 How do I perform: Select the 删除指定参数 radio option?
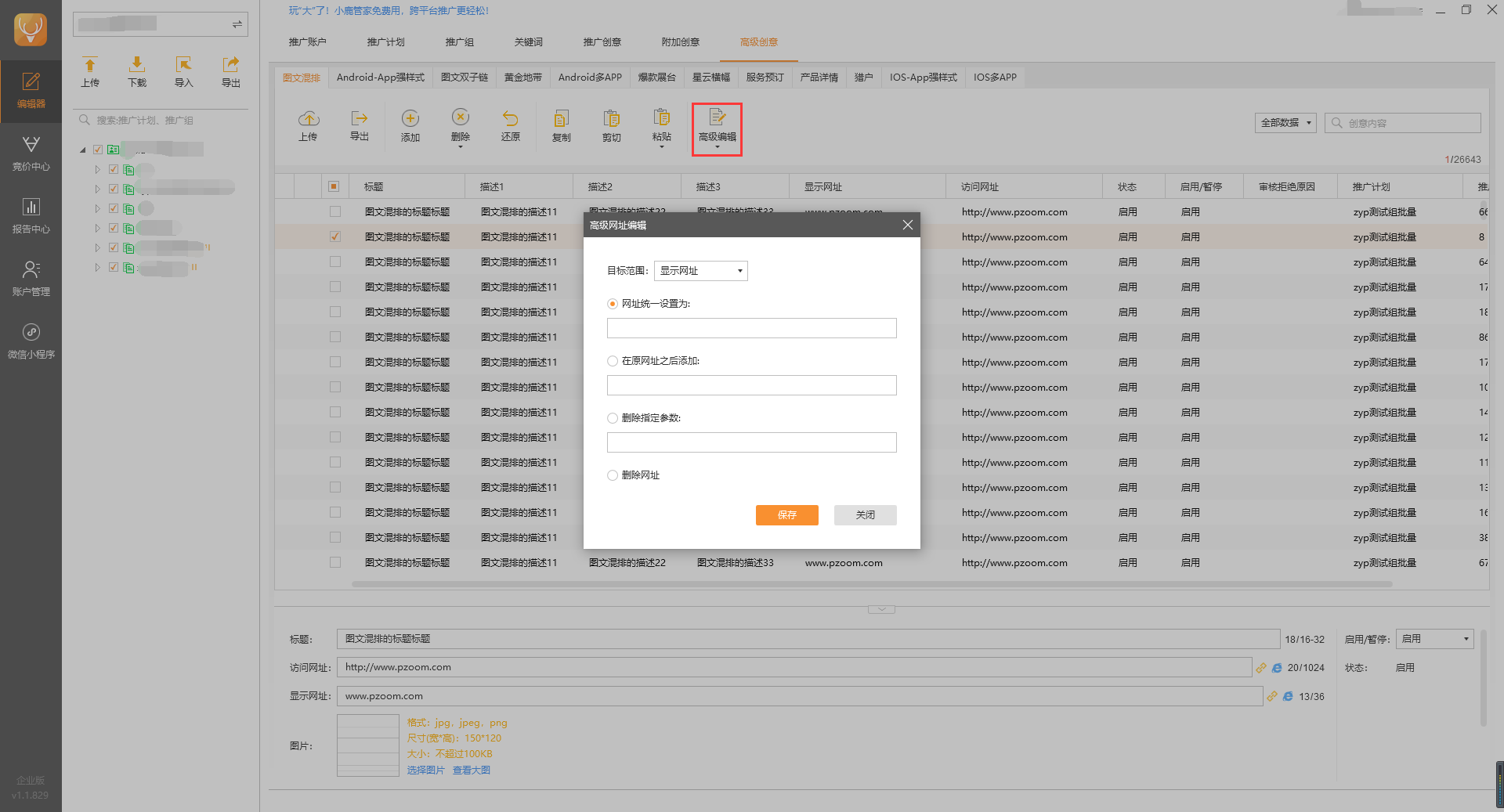613,418
